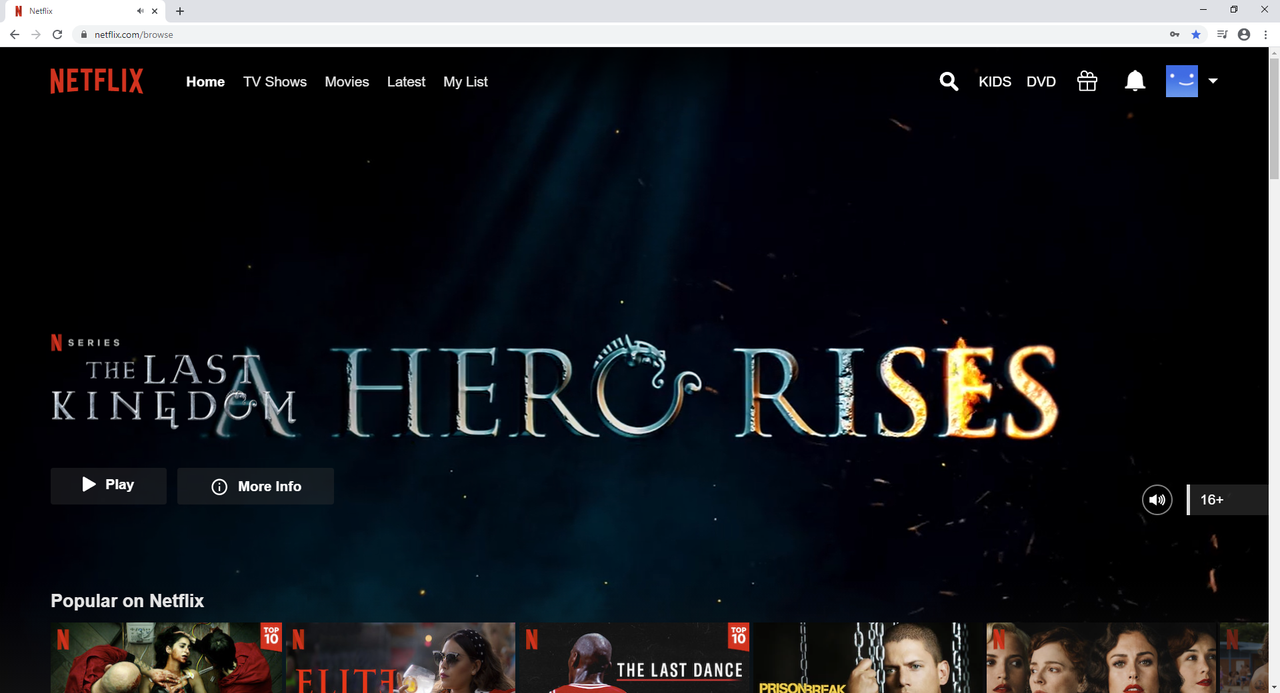Click the Netflix logo
Screen dimensions: 1280x693
tap(97, 81)
